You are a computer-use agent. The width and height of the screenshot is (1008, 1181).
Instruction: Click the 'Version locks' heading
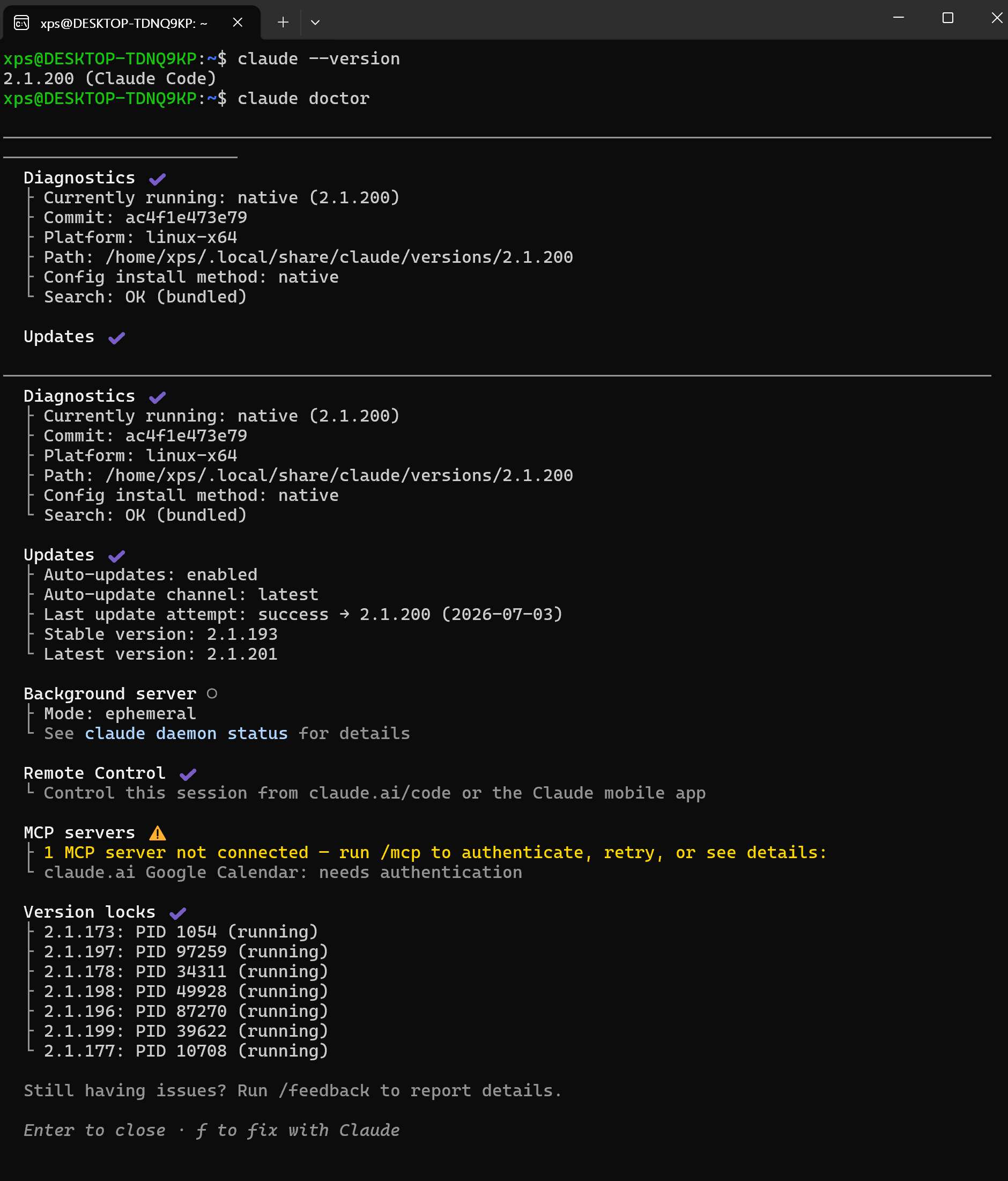pos(90,912)
